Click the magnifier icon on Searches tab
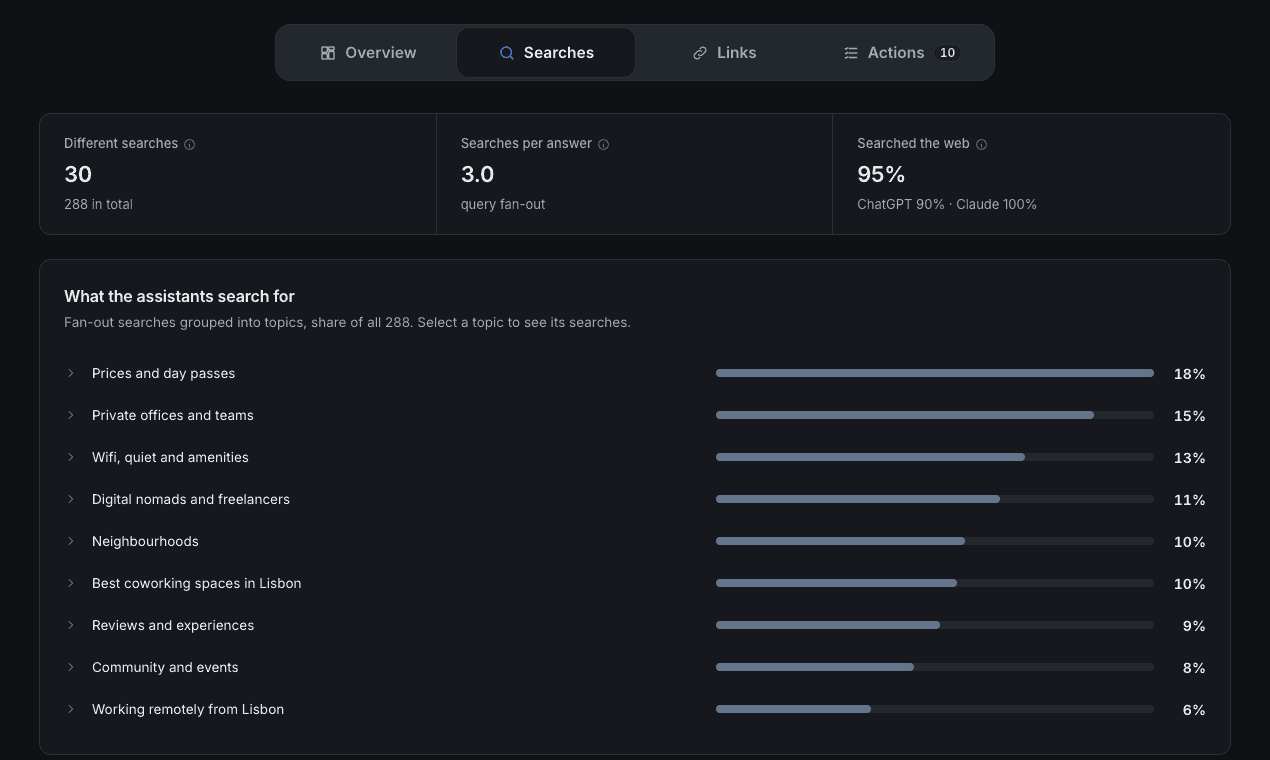The width and height of the screenshot is (1270, 760). pyautogui.click(x=507, y=53)
